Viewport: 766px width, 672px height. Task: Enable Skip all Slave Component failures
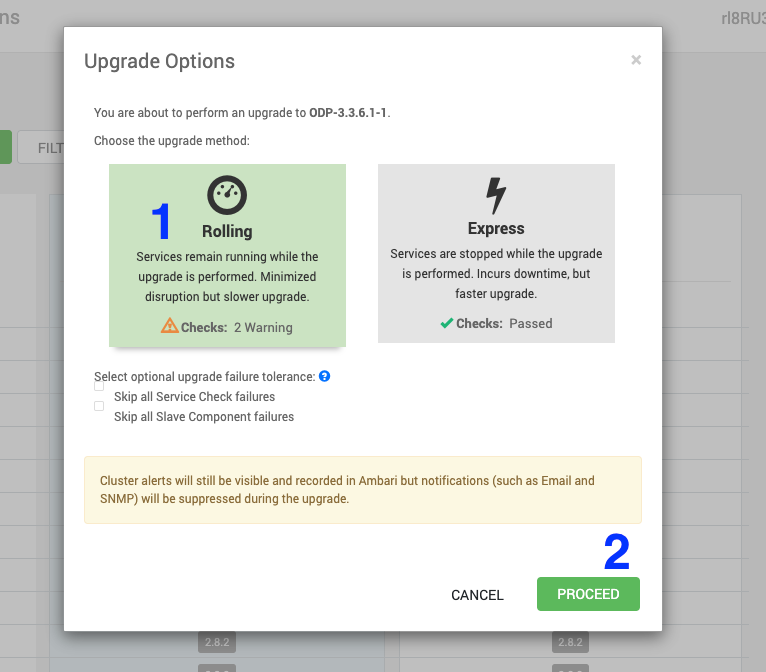click(x=99, y=406)
